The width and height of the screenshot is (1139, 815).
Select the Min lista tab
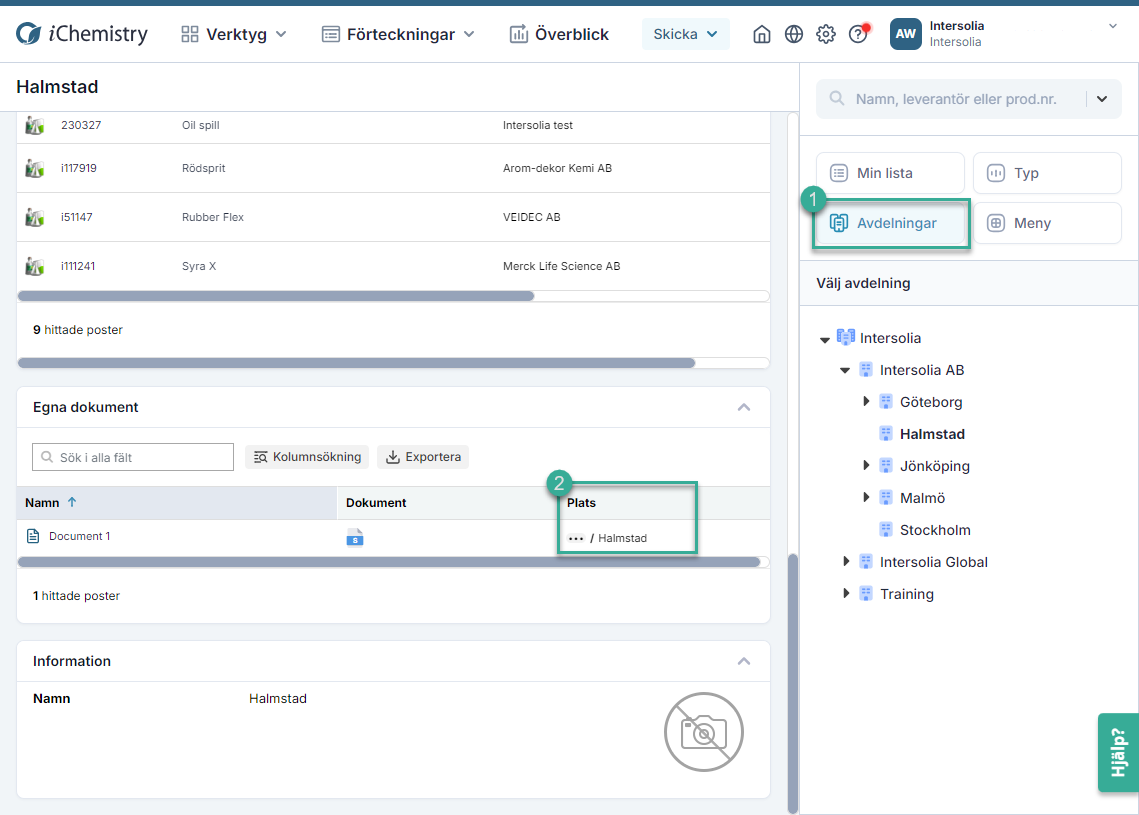890,173
